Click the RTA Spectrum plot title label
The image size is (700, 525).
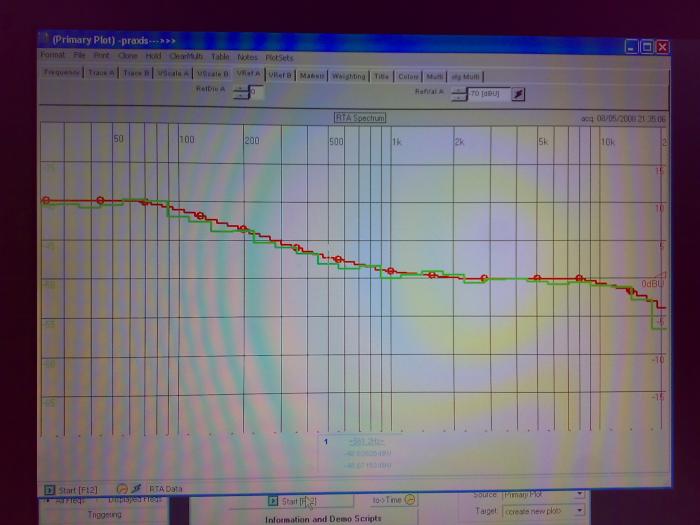pyautogui.click(x=359, y=118)
